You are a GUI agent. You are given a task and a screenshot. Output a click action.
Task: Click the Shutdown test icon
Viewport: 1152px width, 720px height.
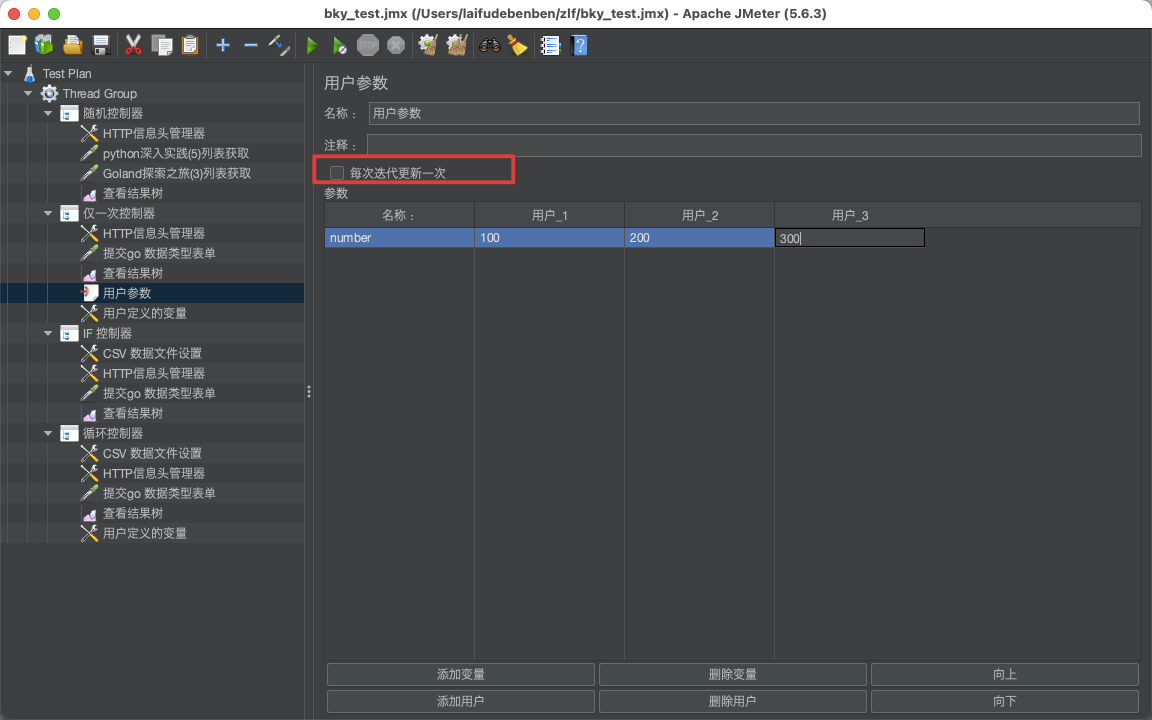point(396,46)
